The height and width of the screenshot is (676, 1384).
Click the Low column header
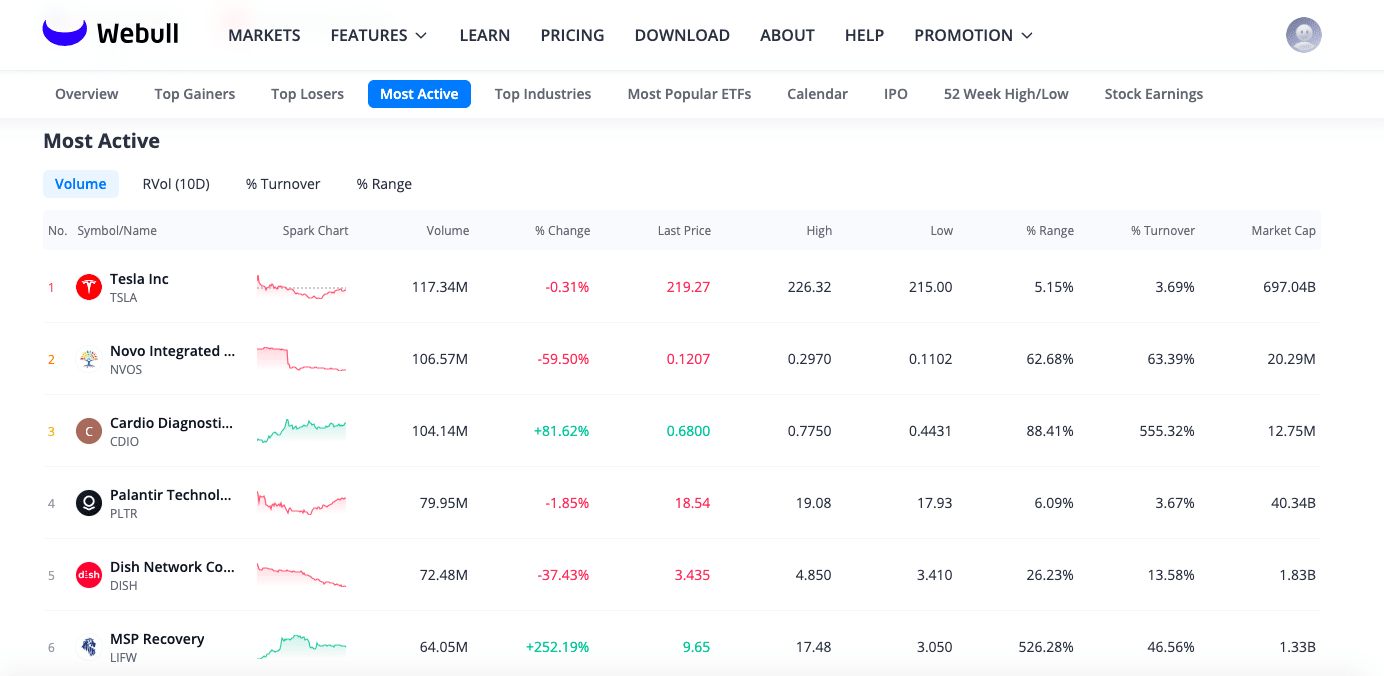click(x=942, y=231)
